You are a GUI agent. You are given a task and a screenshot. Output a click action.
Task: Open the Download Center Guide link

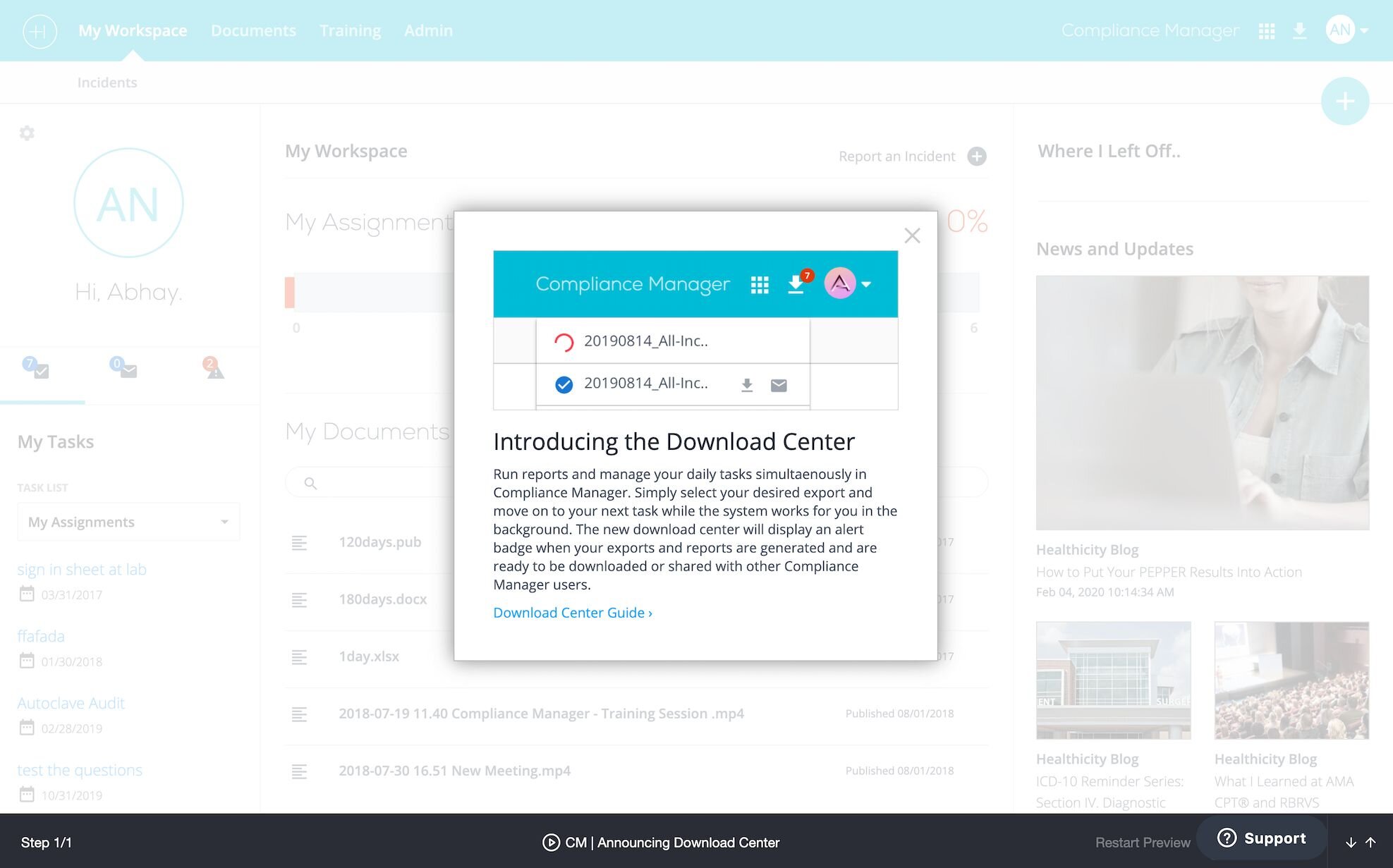point(573,613)
